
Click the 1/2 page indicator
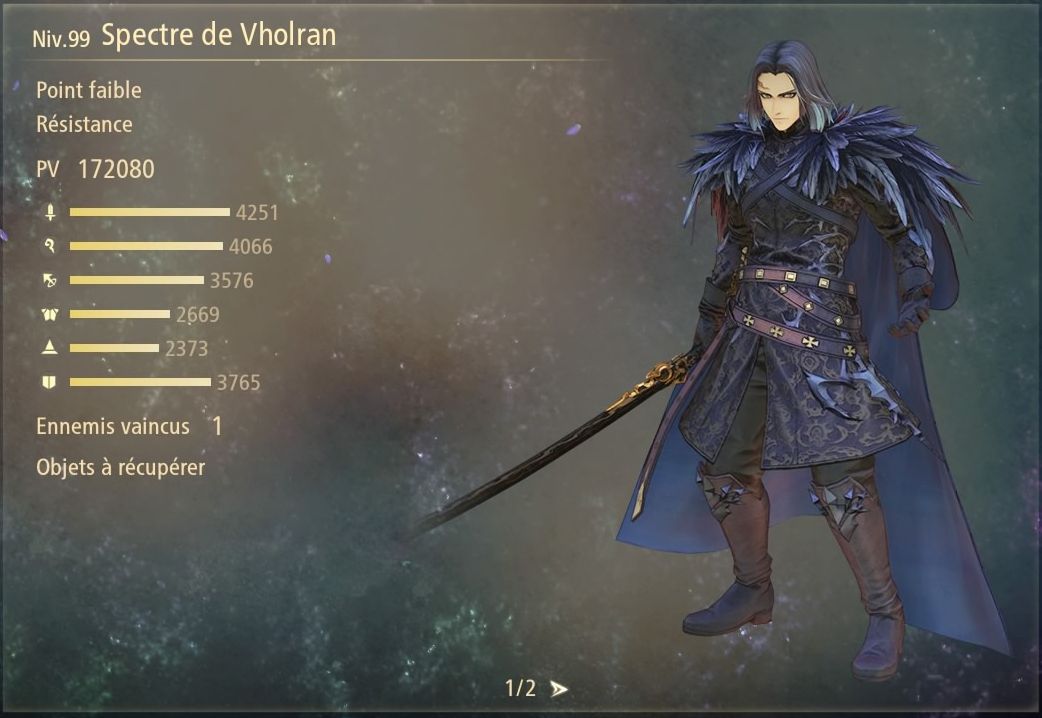(520, 688)
